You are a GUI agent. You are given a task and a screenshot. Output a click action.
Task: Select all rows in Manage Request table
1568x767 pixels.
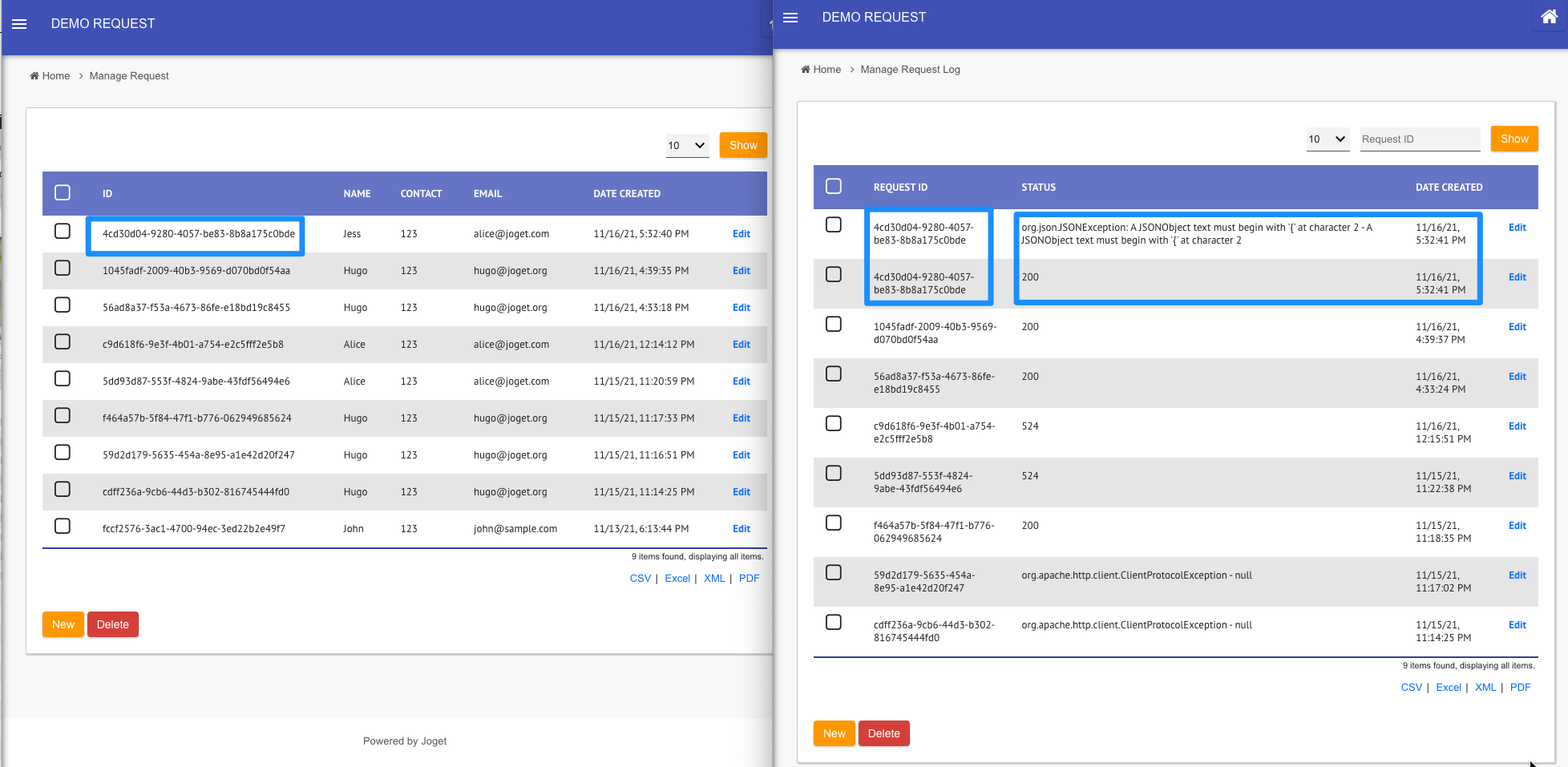tap(63, 193)
